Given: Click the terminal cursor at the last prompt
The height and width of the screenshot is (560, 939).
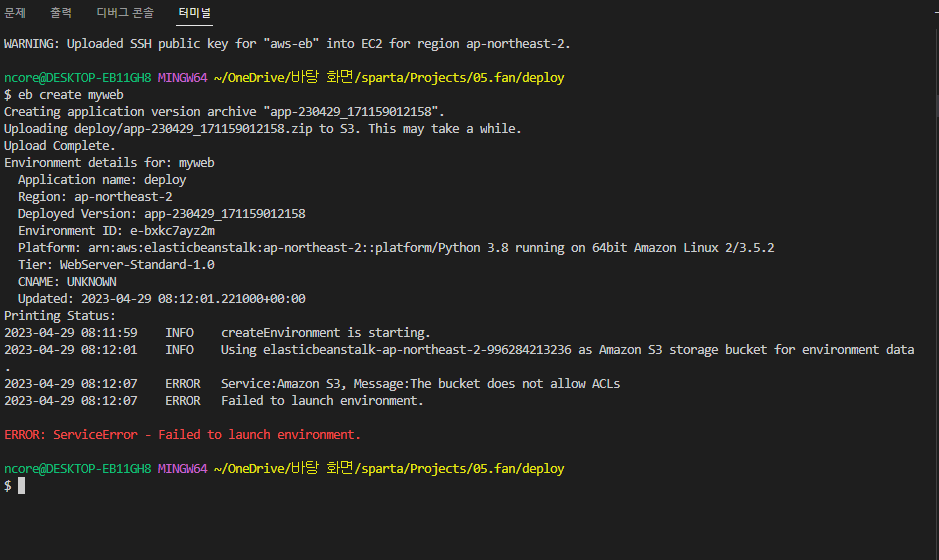Looking at the screenshot, I should [22, 486].
